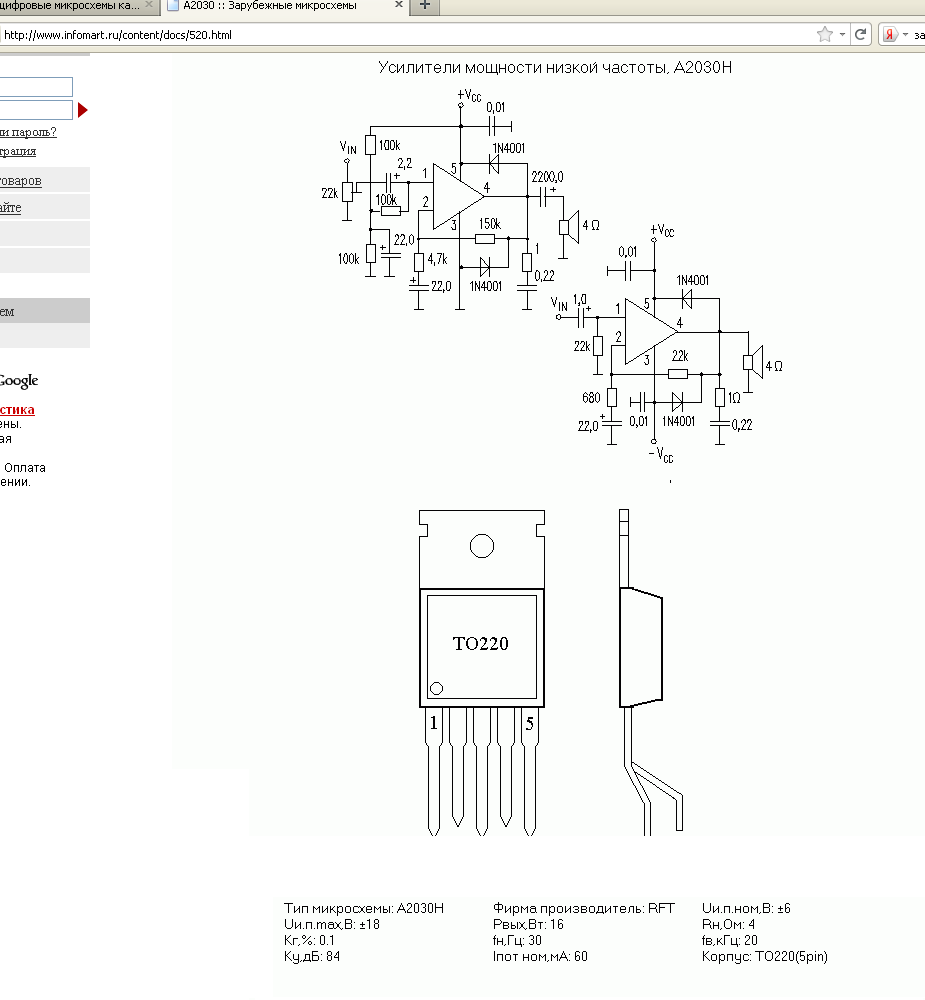Reload the page with the refresh button
Viewport: 925px width, 1000px height.
[860, 34]
